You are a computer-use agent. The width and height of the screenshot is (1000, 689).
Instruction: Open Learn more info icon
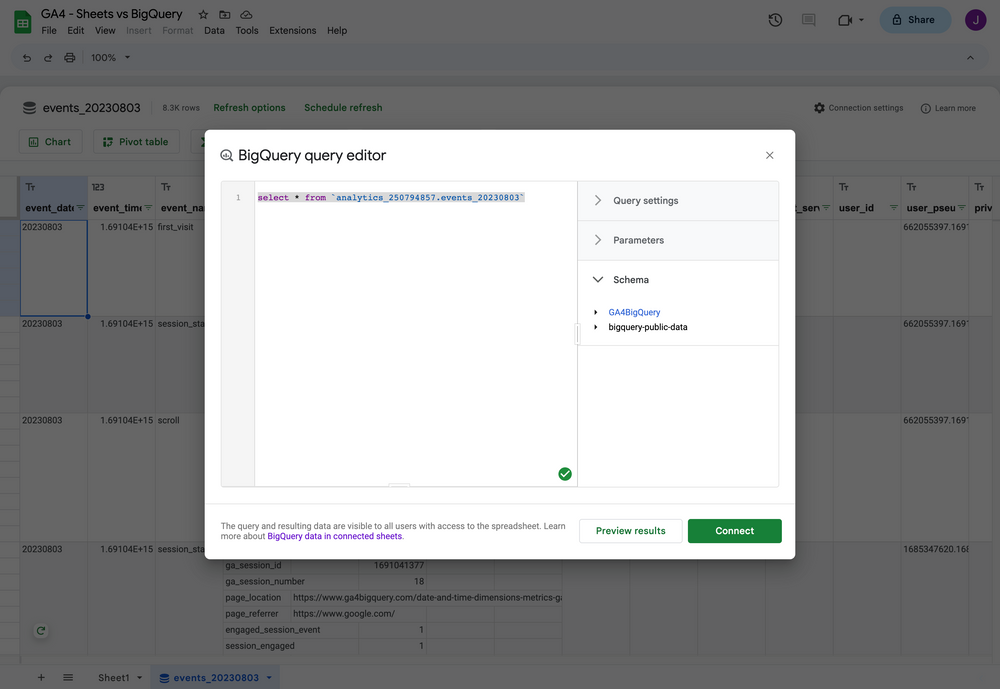(927, 107)
